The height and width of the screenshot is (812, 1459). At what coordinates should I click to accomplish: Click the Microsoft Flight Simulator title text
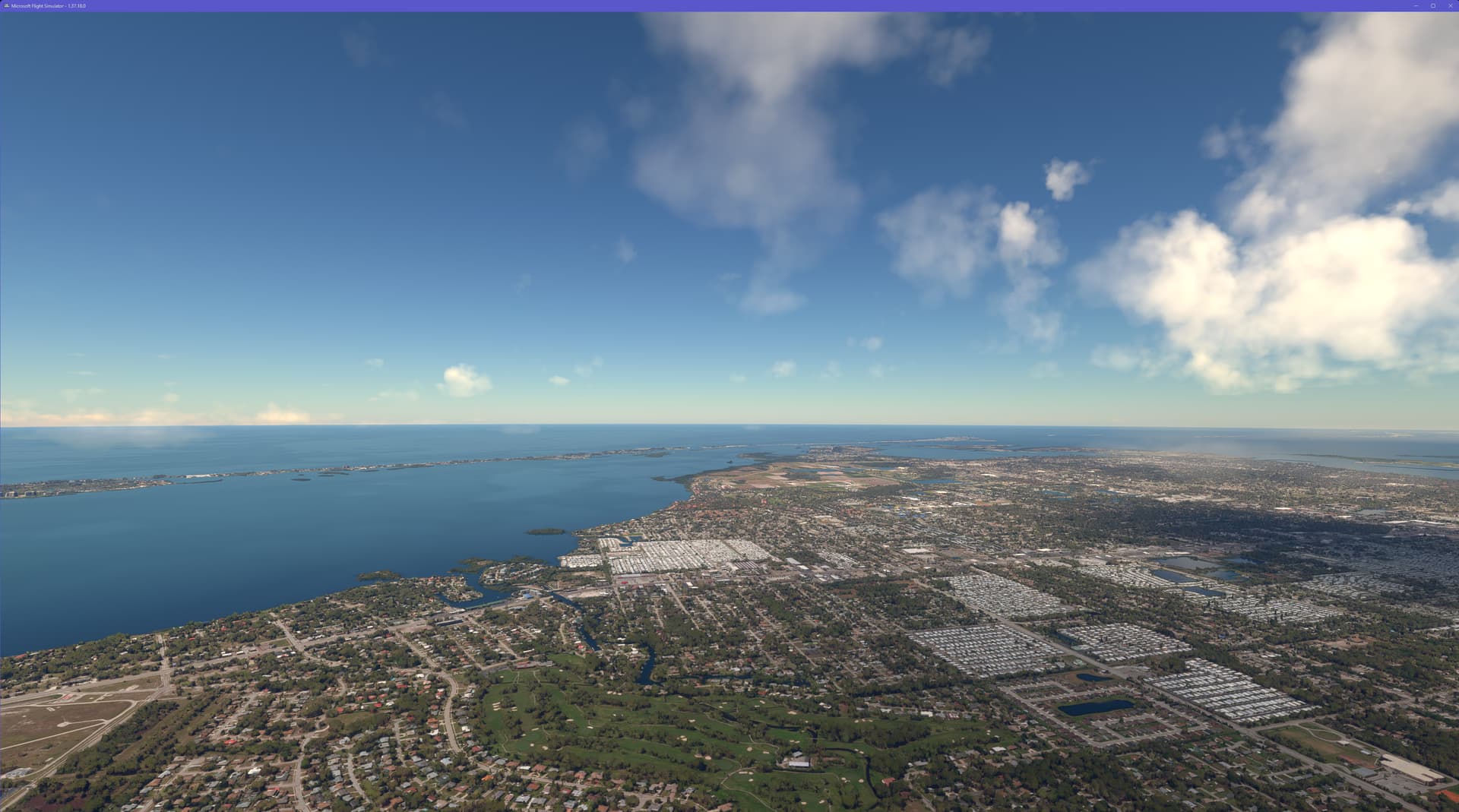pos(49,5)
